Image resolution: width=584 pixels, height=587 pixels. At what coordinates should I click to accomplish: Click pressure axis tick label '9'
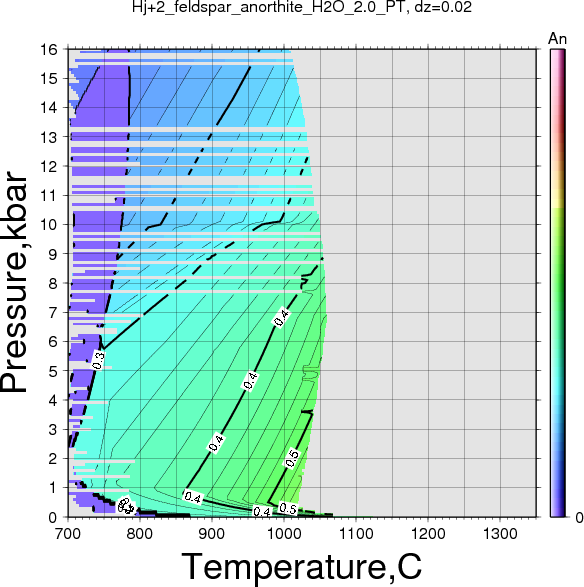click(x=53, y=254)
